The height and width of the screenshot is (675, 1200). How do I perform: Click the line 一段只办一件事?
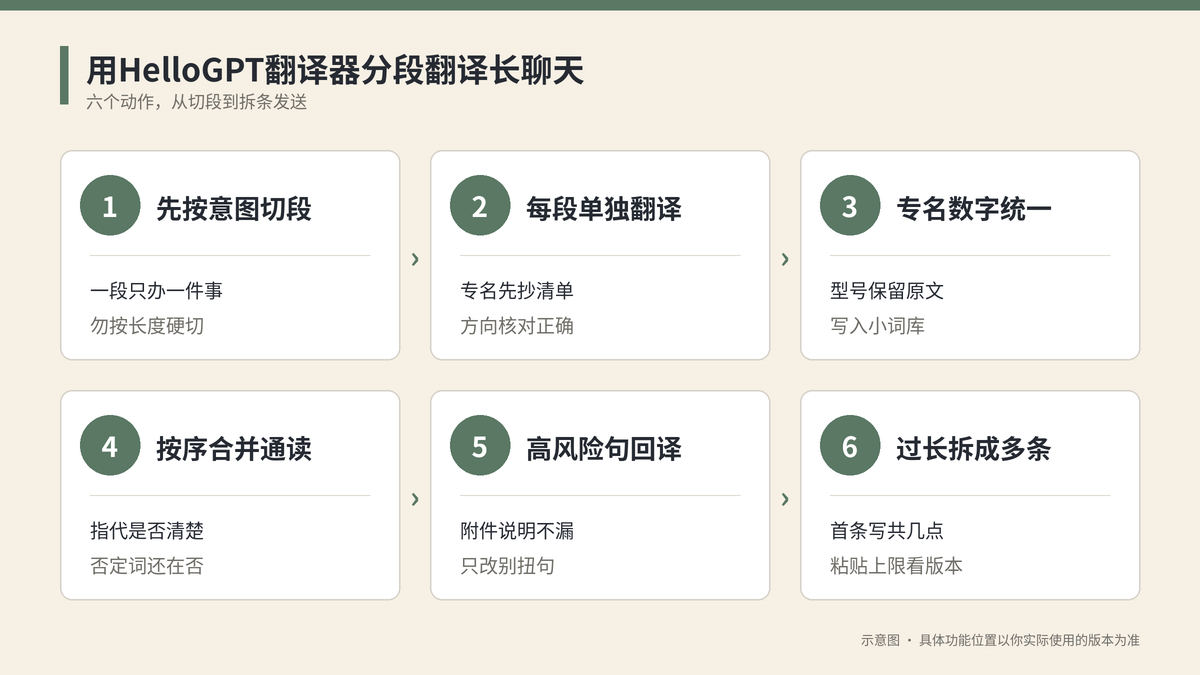[x=156, y=291]
